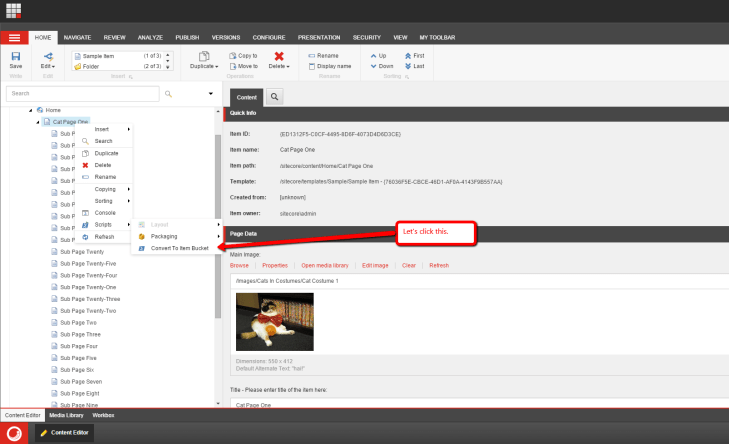Click the Convert To Item Bucket icon
Image resolution: width=729 pixels, height=444 pixels.
coord(142,248)
